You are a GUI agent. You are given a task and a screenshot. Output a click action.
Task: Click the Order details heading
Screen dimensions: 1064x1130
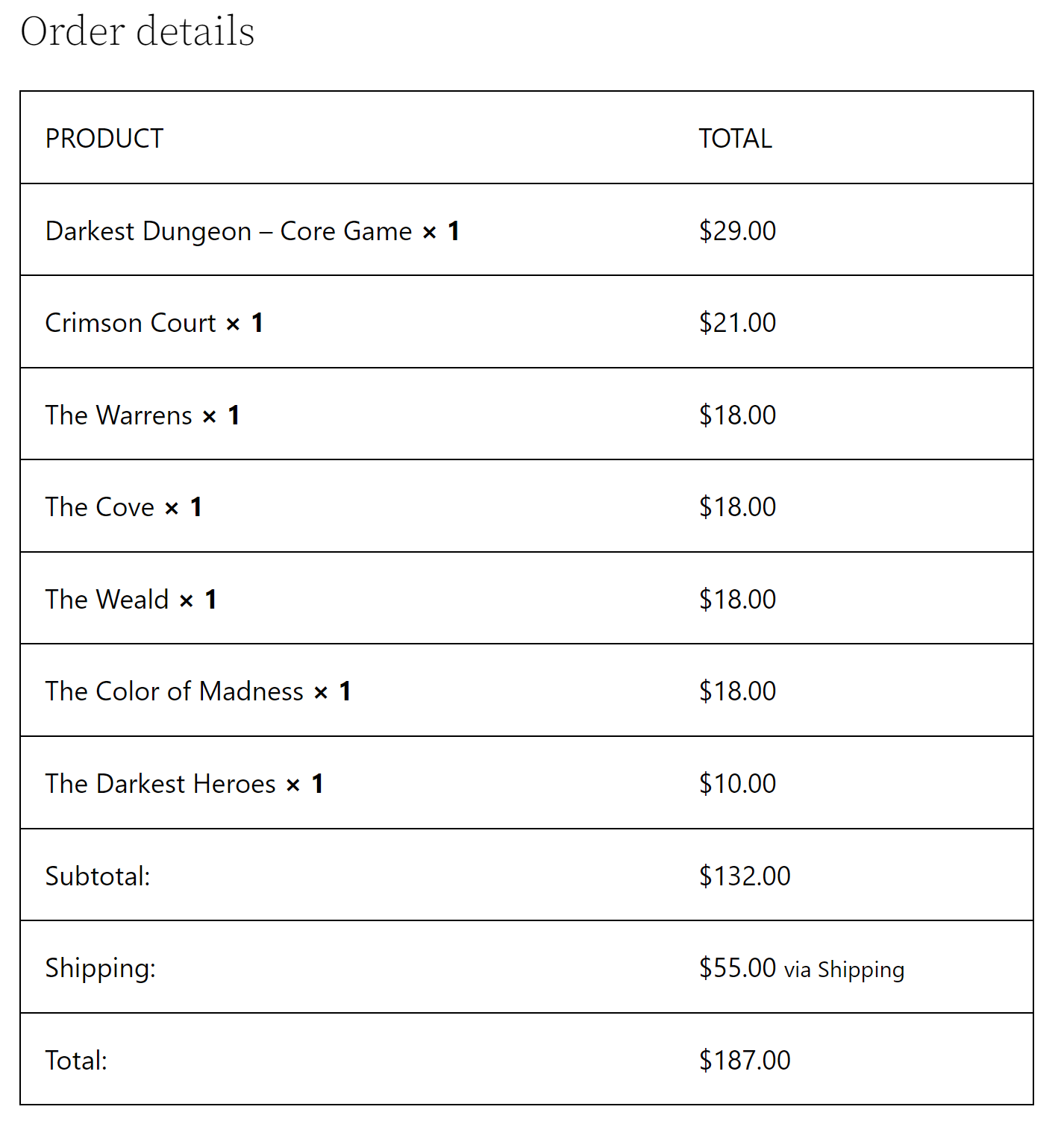(137, 31)
